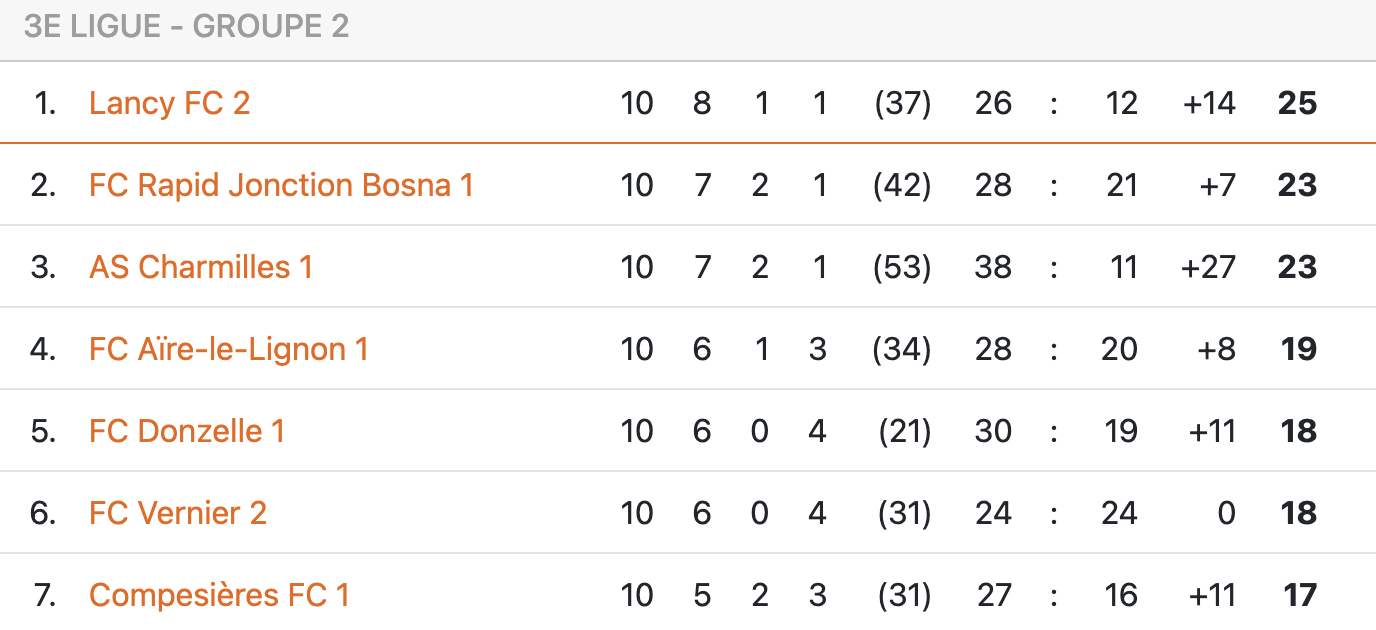This screenshot has height=630, width=1376.
Task: Click the Compesières FC 1 team name
Action: click(219, 595)
